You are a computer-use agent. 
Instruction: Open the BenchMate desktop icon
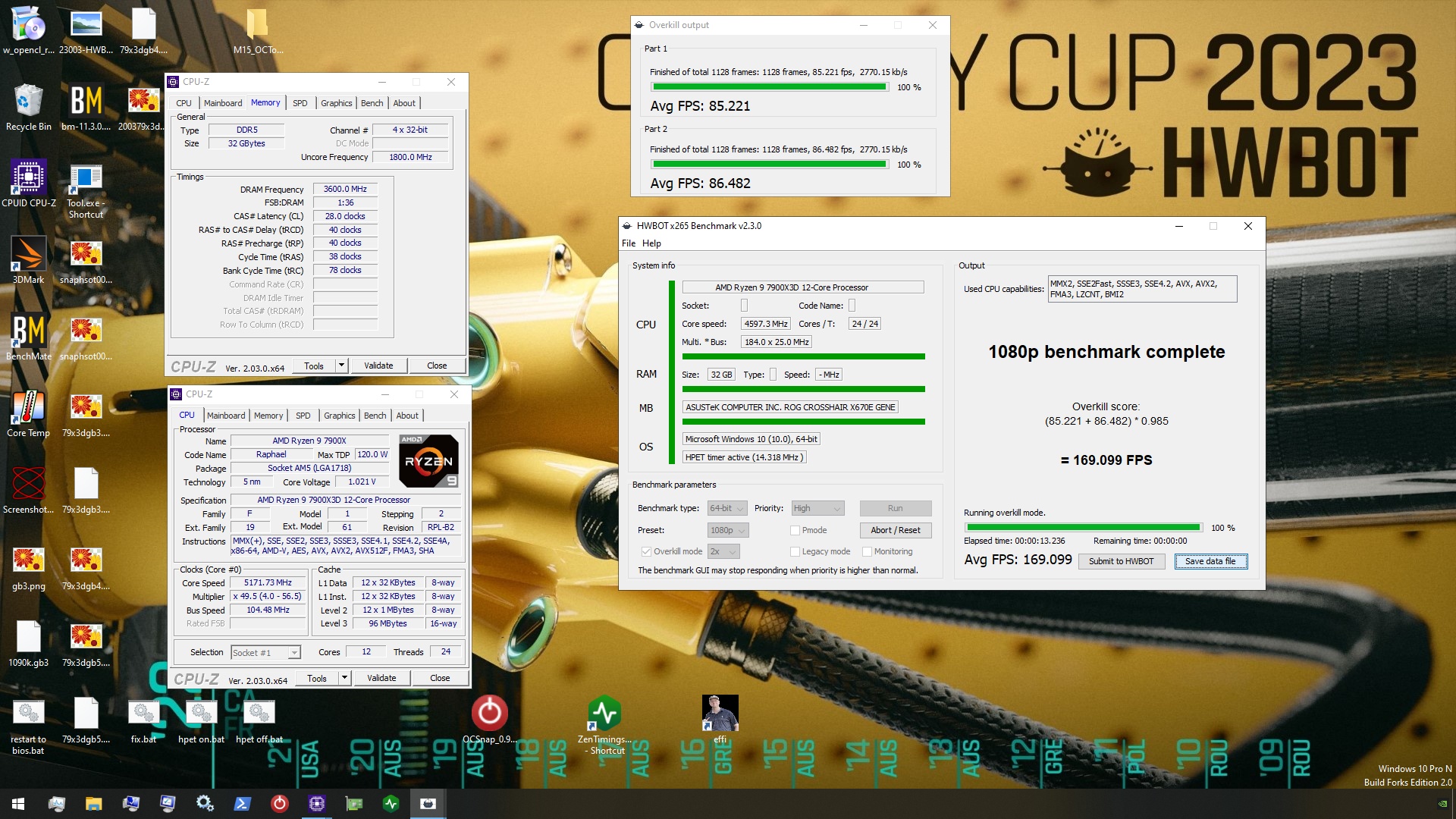click(x=29, y=336)
